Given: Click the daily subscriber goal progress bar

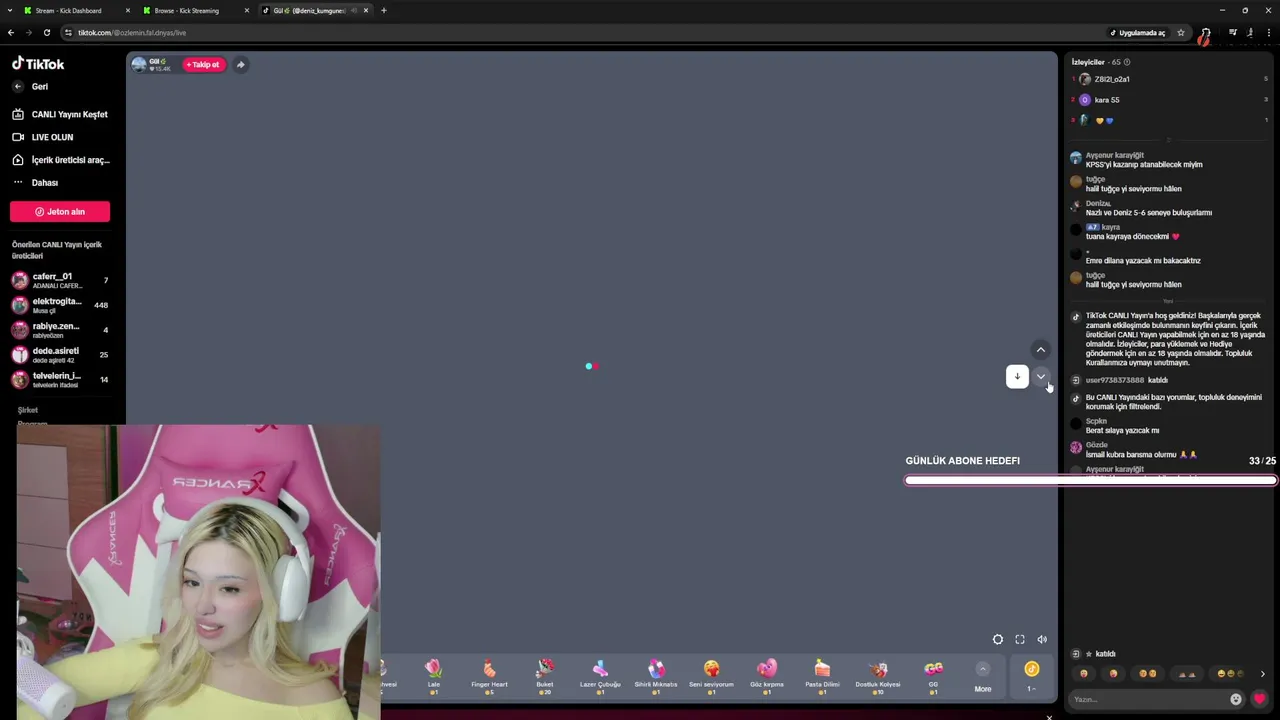Looking at the screenshot, I should (x=1090, y=480).
